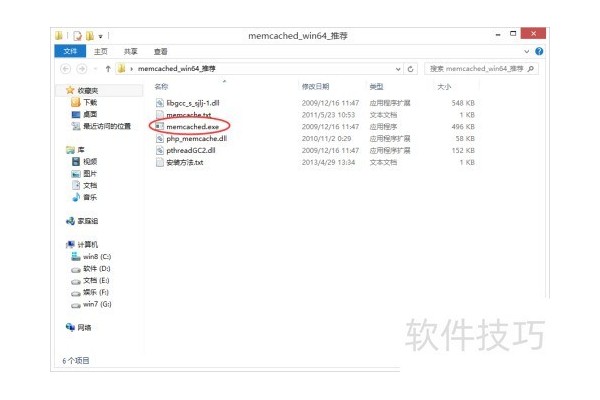This screenshot has height=400, width=600.
Task: Switch to the 主页 ribbon tab
Action: [101, 51]
